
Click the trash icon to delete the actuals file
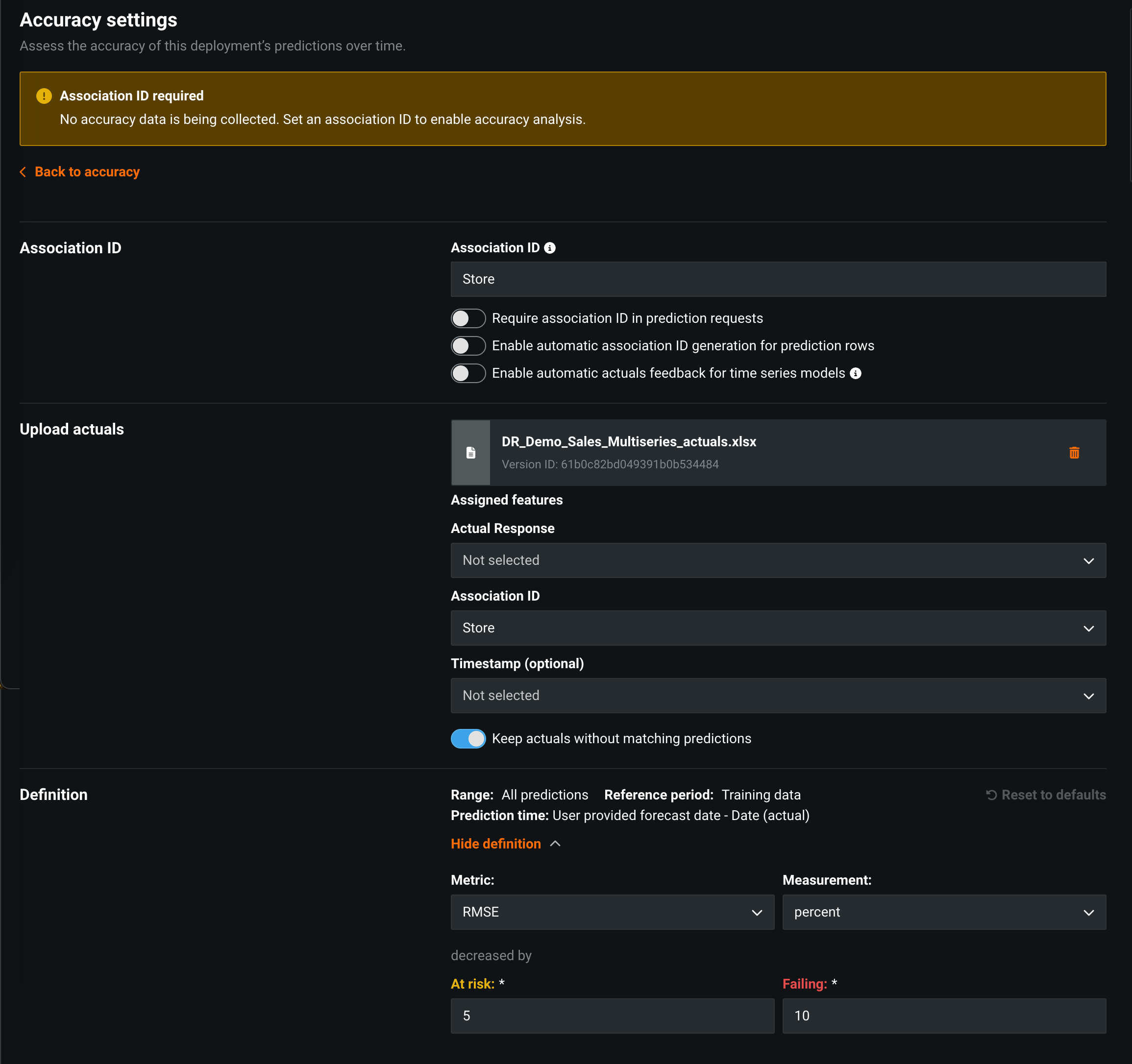1074,453
